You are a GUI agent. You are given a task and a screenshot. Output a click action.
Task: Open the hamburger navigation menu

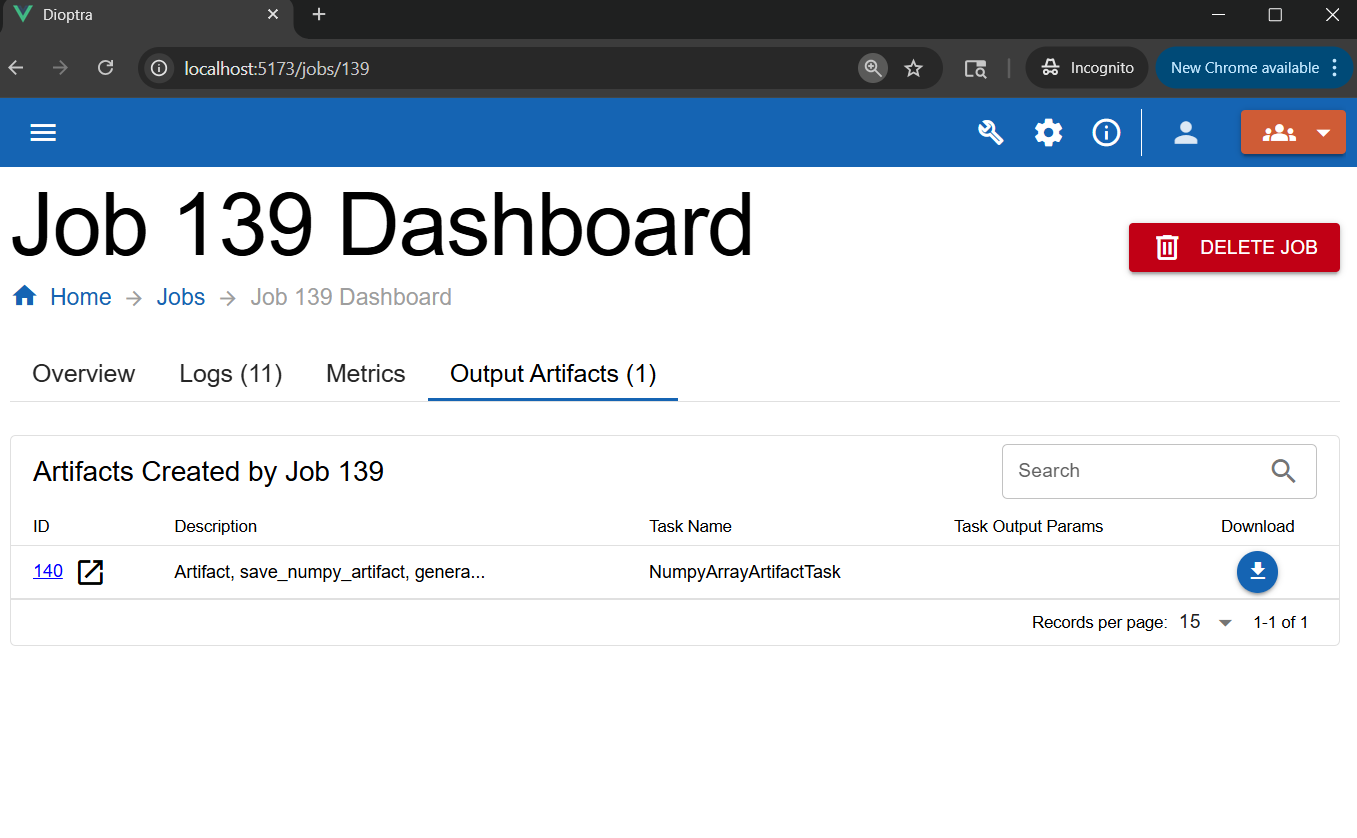click(43, 133)
